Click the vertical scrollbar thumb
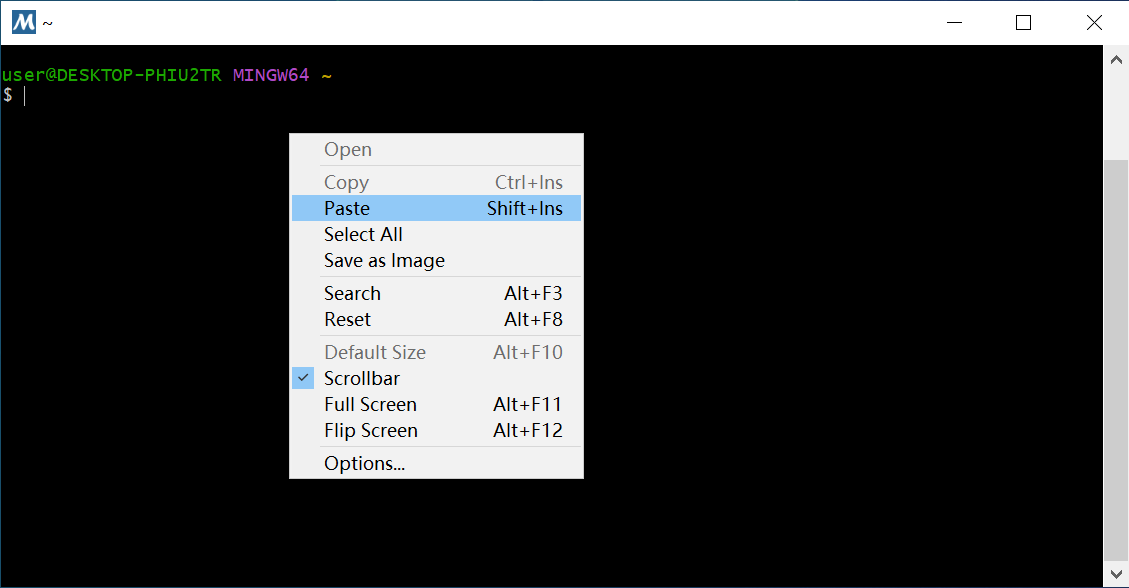1129x588 pixels. (x=1116, y=360)
